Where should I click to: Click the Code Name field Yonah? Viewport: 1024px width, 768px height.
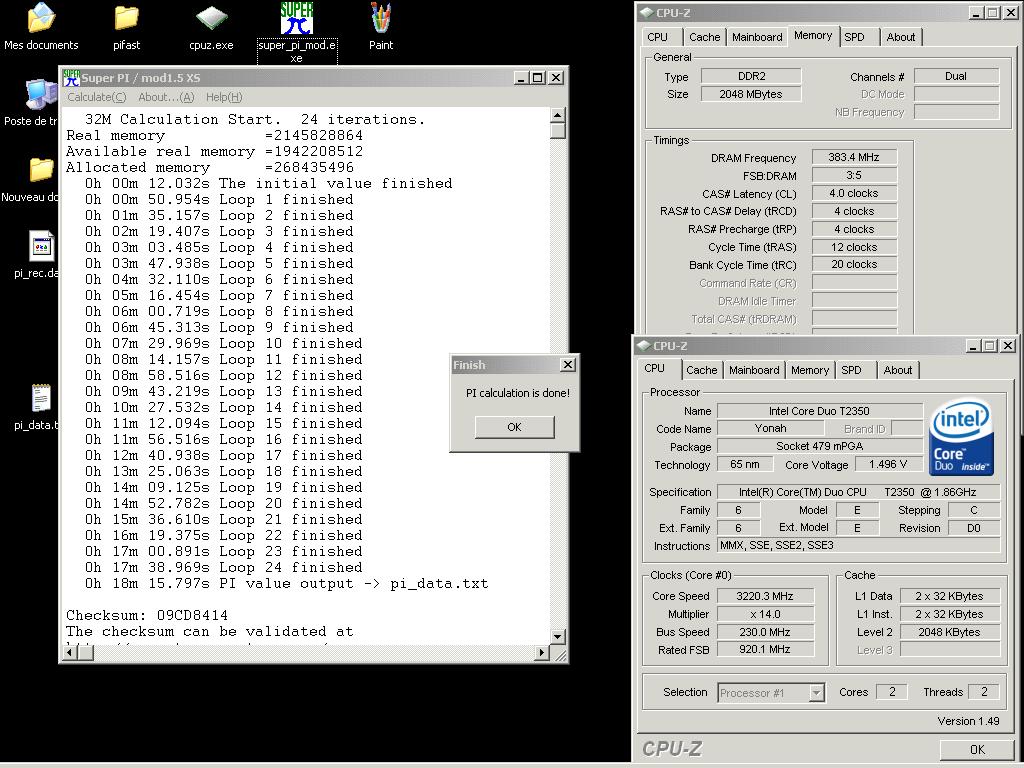771,428
